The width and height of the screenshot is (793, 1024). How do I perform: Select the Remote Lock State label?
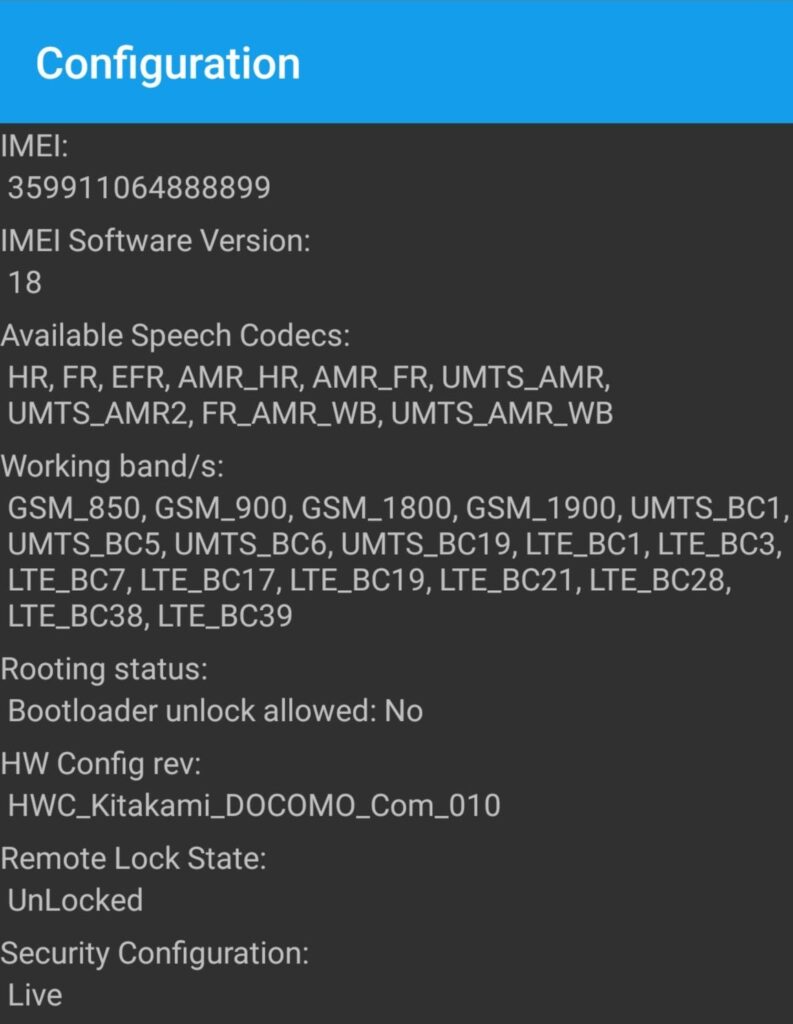(x=134, y=858)
